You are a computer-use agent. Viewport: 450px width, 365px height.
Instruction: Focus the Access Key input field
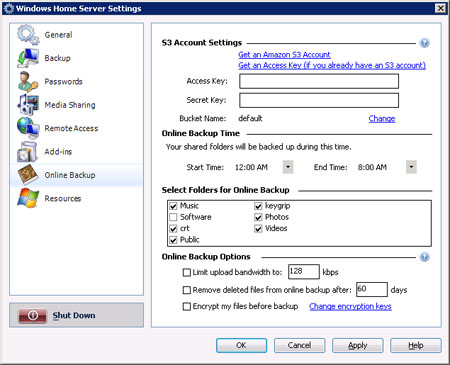click(319, 81)
